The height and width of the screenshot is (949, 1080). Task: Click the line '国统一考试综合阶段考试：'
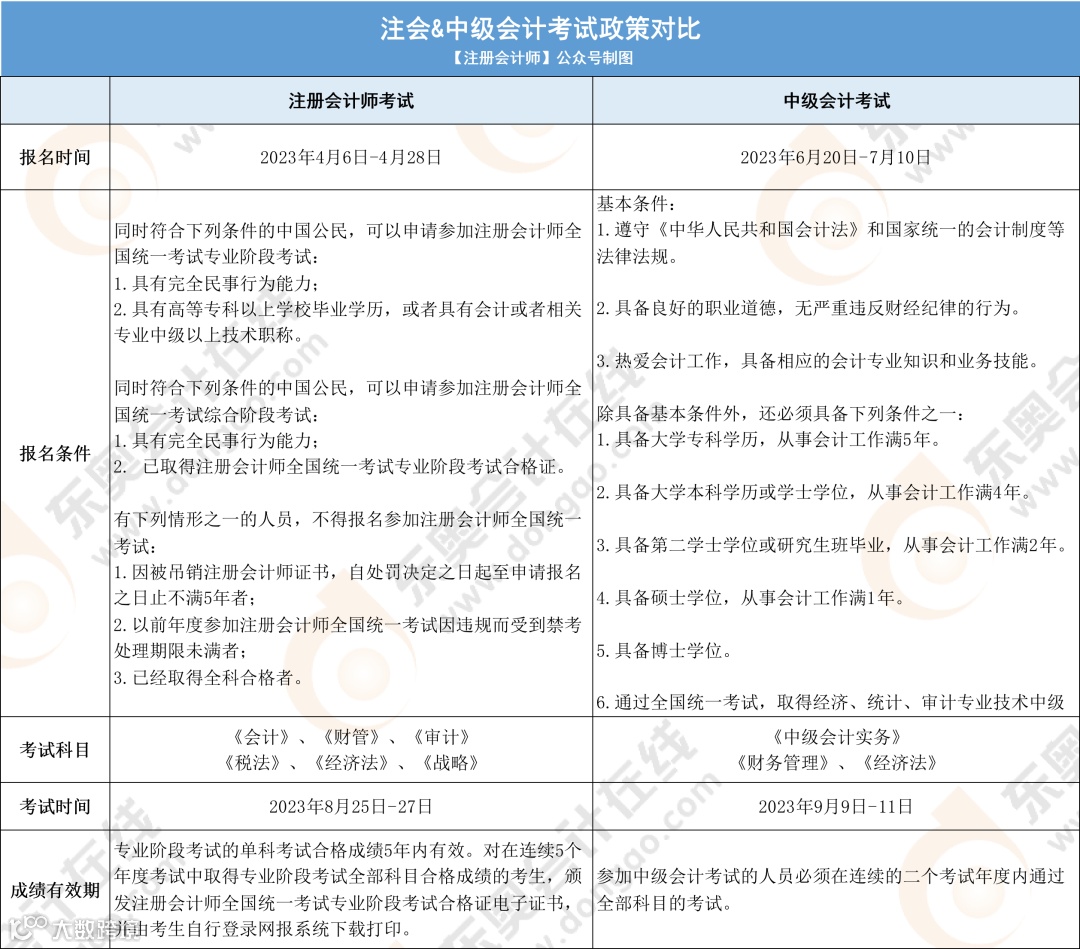click(216, 415)
